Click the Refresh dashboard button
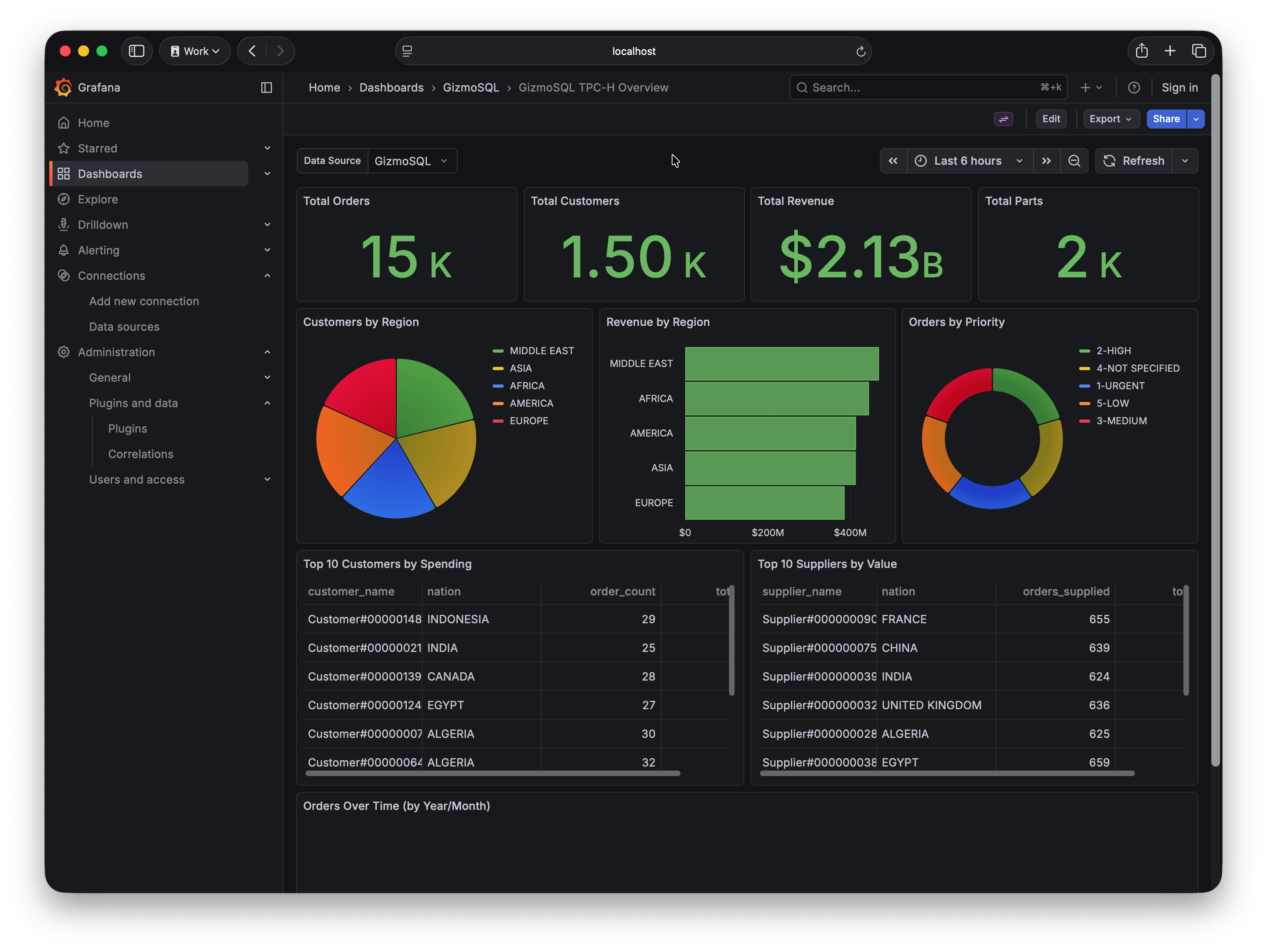1267x952 pixels. pos(1134,161)
